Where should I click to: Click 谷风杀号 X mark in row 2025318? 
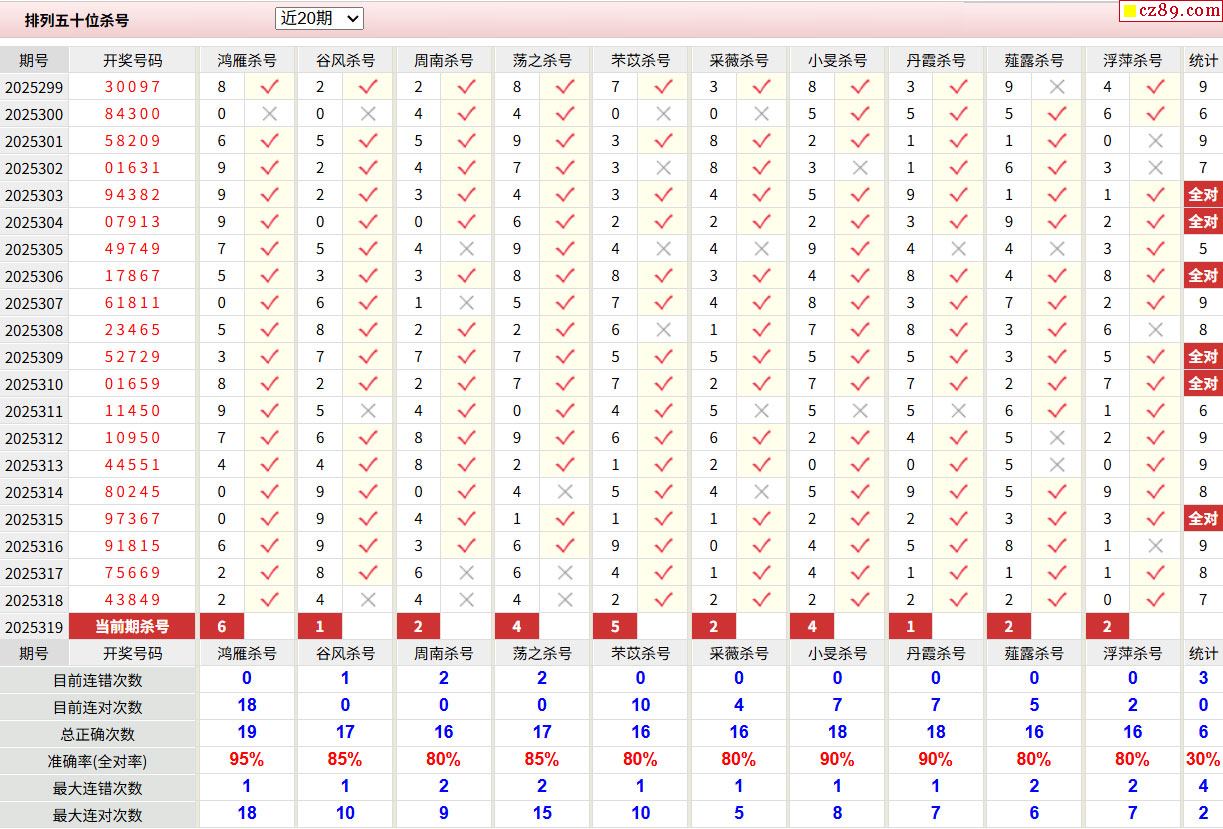pyautogui.click(x=368, y=600)
